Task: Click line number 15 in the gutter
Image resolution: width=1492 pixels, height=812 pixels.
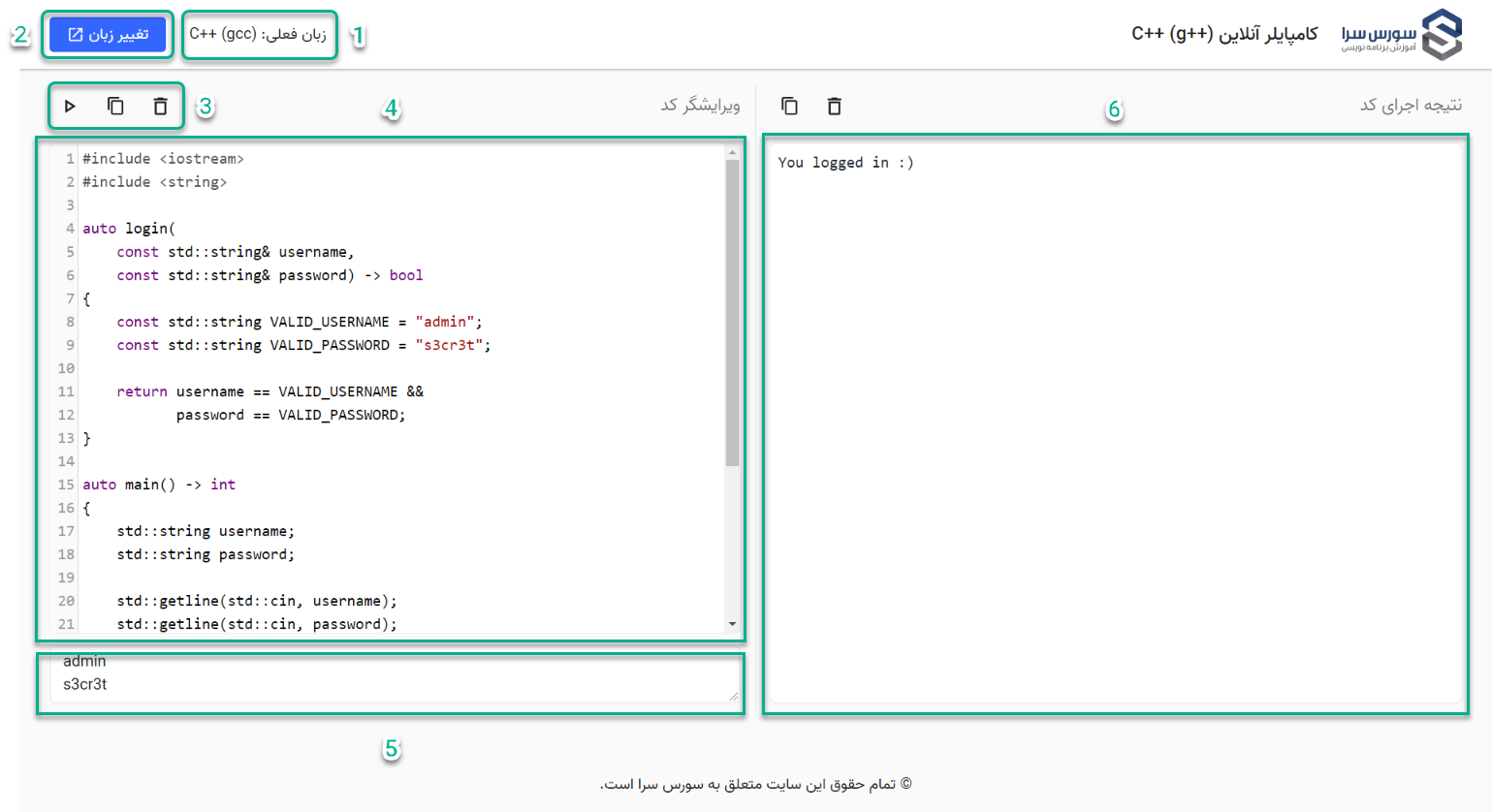Action: point(66,484)
